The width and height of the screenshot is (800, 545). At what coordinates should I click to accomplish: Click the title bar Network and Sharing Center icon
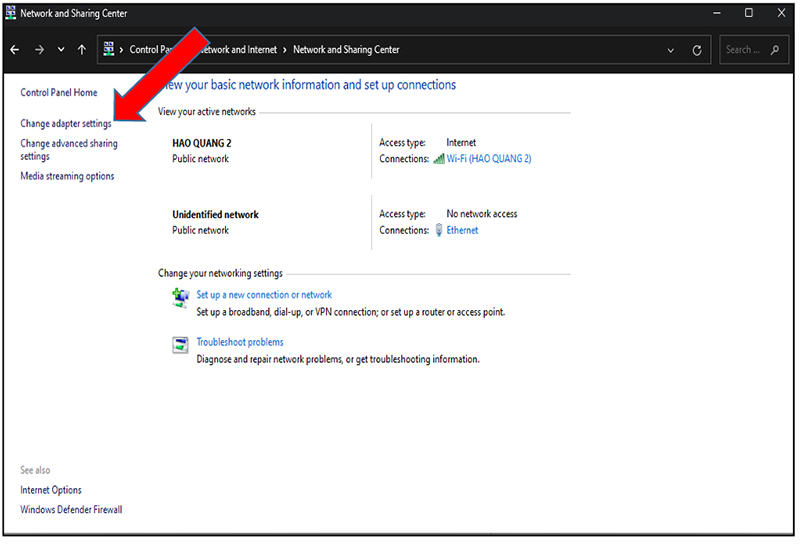coord(11,13)
